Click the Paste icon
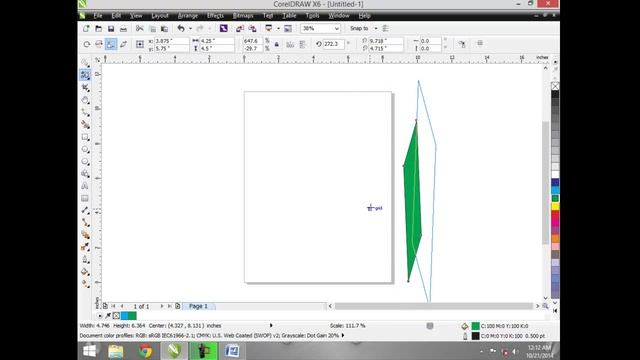640x360 pixels. click(164, 29)
